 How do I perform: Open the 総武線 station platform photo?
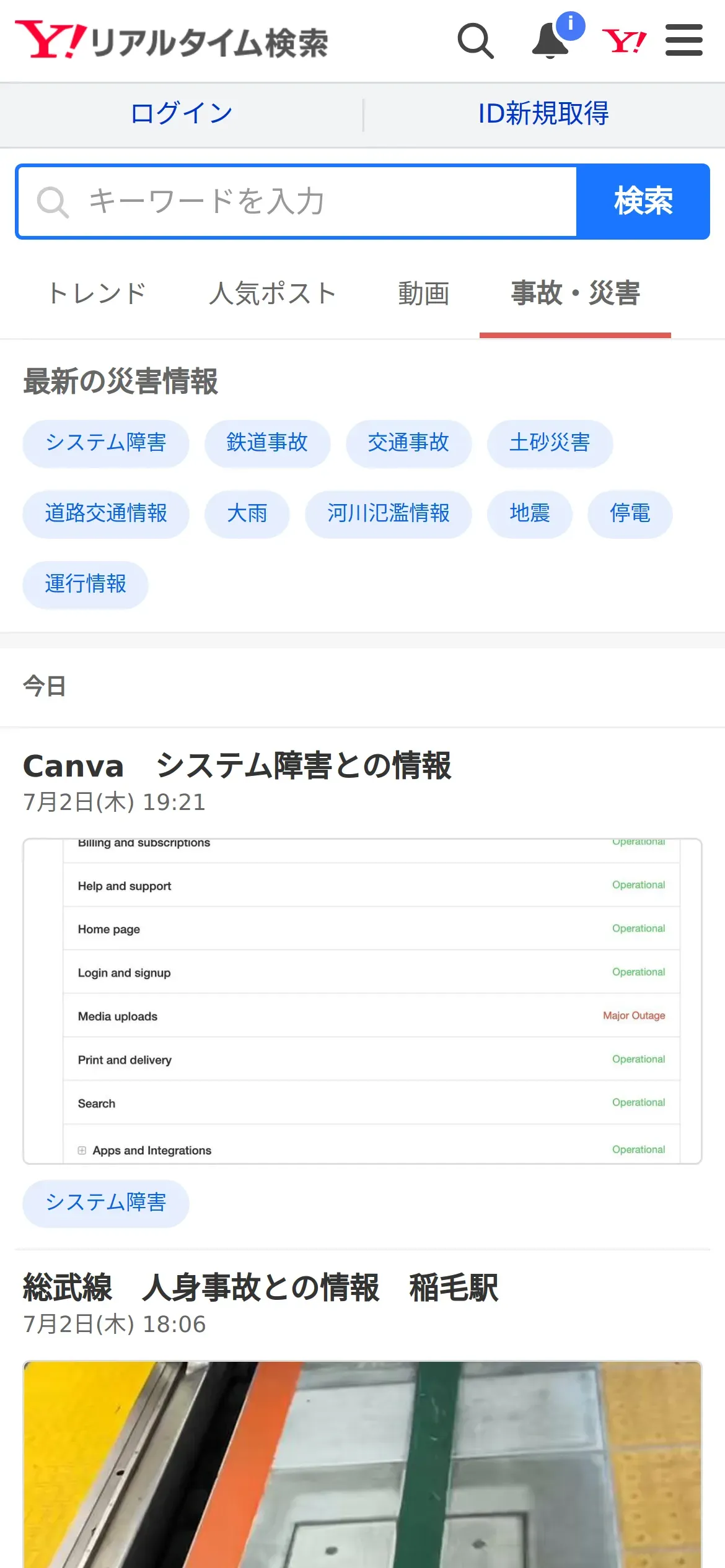click(x=362, y=1465)
